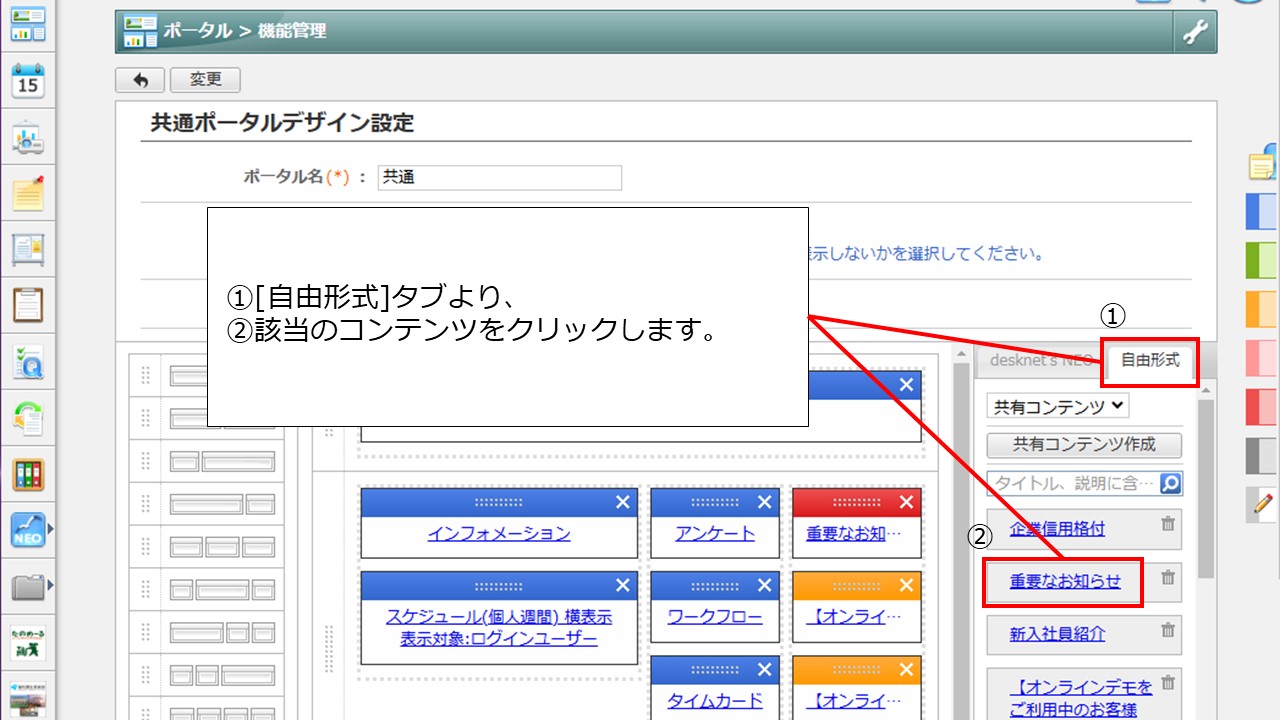Click the ワークフロー widget drag handle

pyautogui.click(x=715, y=585)
